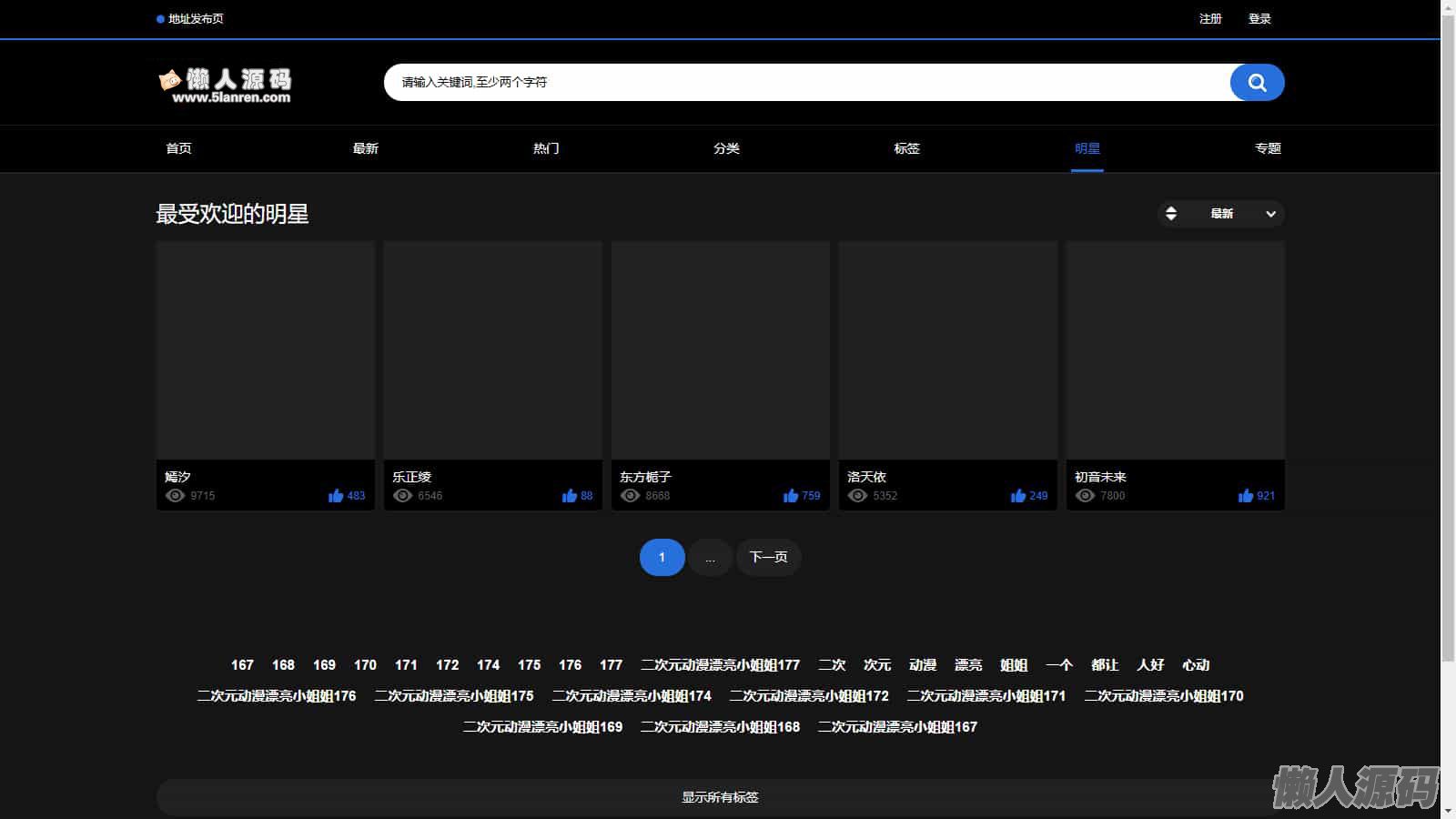Go to next page with 下一页
Image resolution: width=1456 pixels, height=819 pixels.
tap(768, 558)
